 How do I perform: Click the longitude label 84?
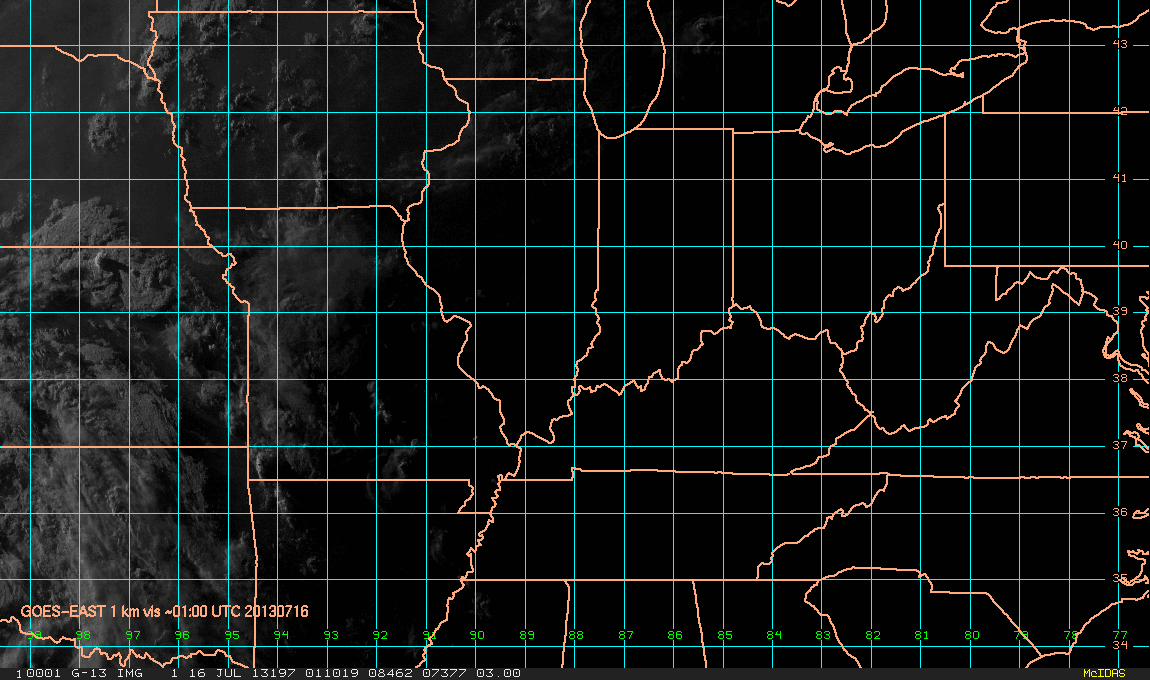pyautogui.click(x=774, y=635)
